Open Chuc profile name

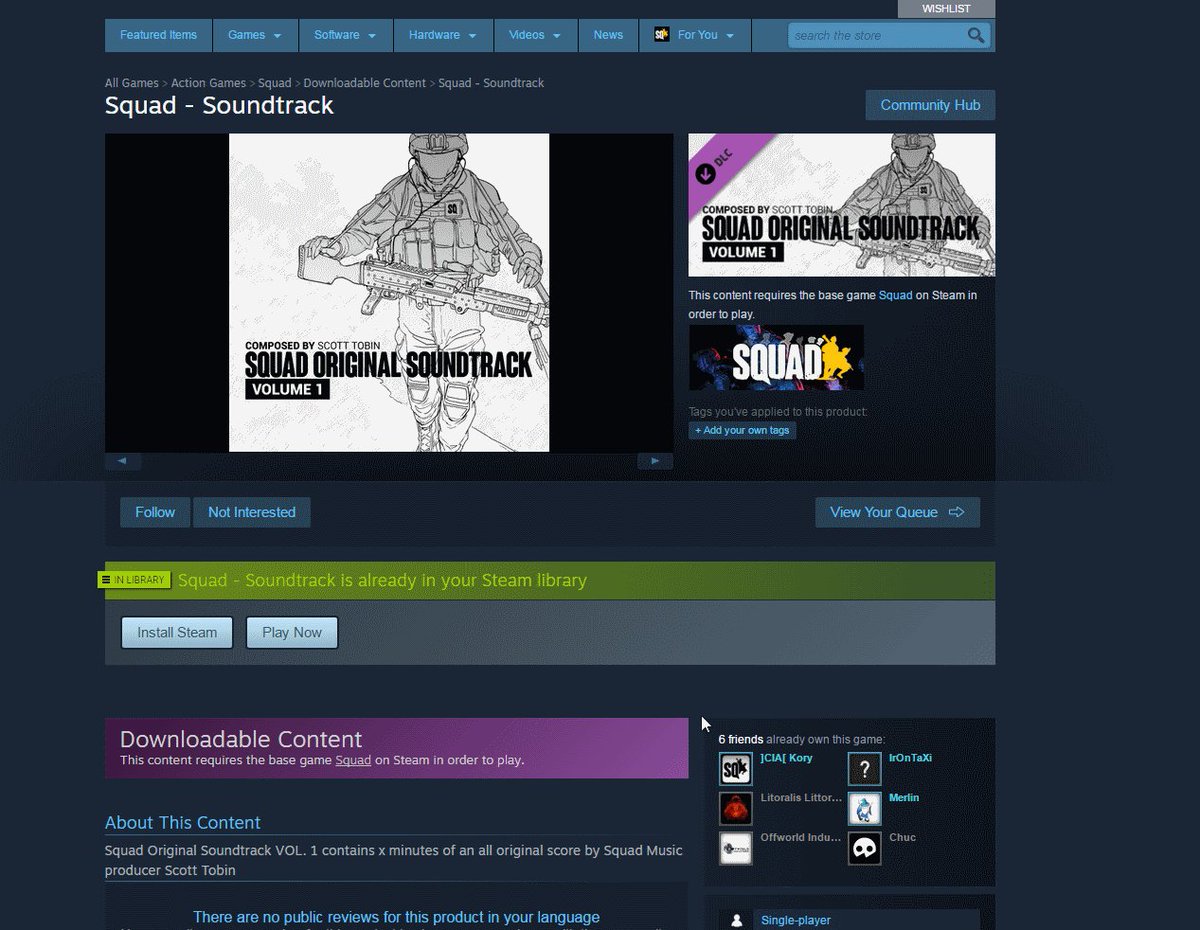click(902, 837)
